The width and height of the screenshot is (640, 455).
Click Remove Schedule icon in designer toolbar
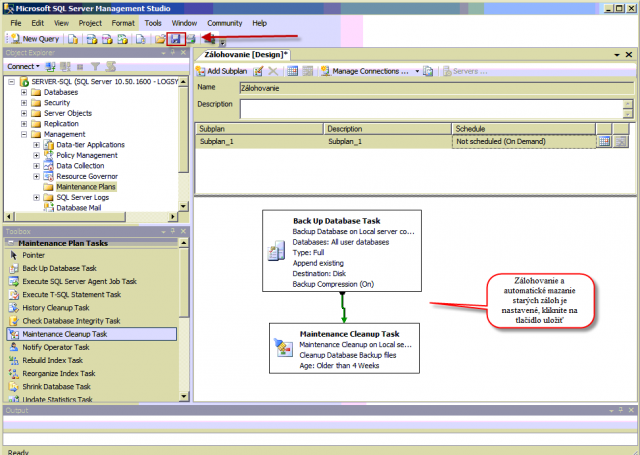307,71
